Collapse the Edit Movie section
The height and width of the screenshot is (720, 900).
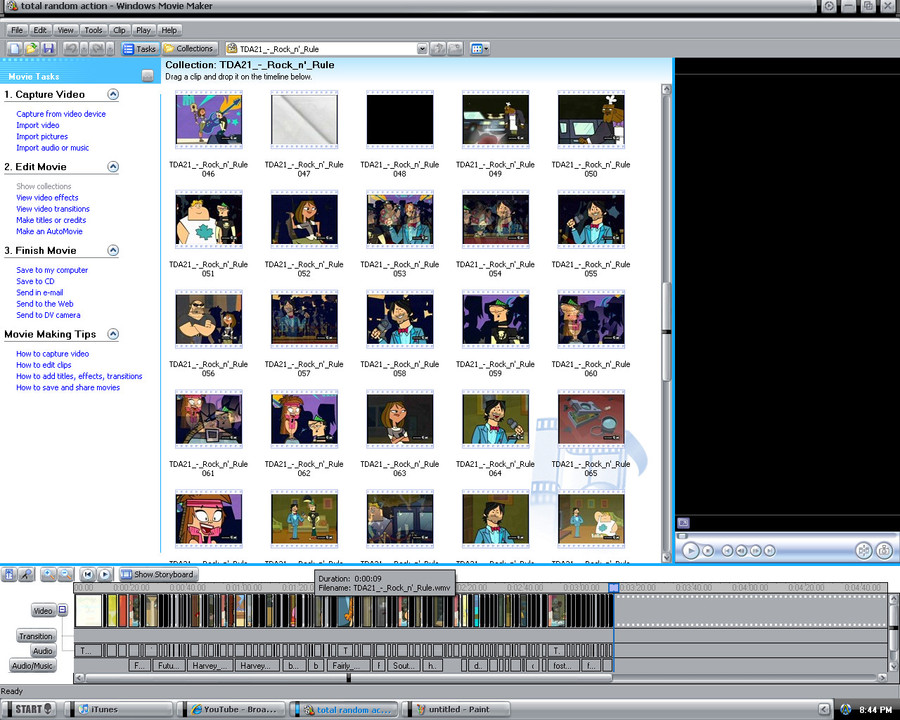113,167
